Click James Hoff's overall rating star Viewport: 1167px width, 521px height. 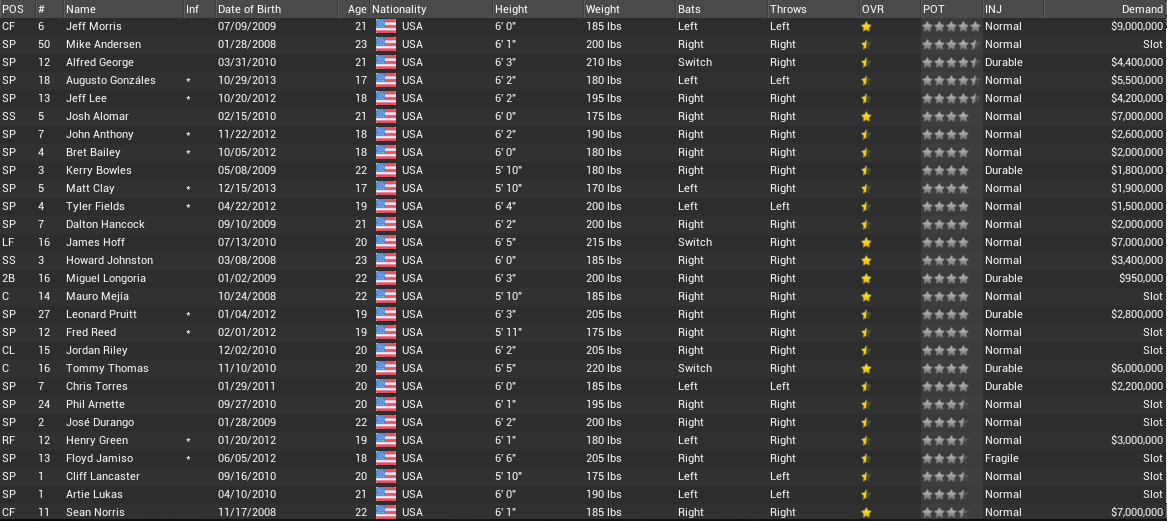pos(866,243)
